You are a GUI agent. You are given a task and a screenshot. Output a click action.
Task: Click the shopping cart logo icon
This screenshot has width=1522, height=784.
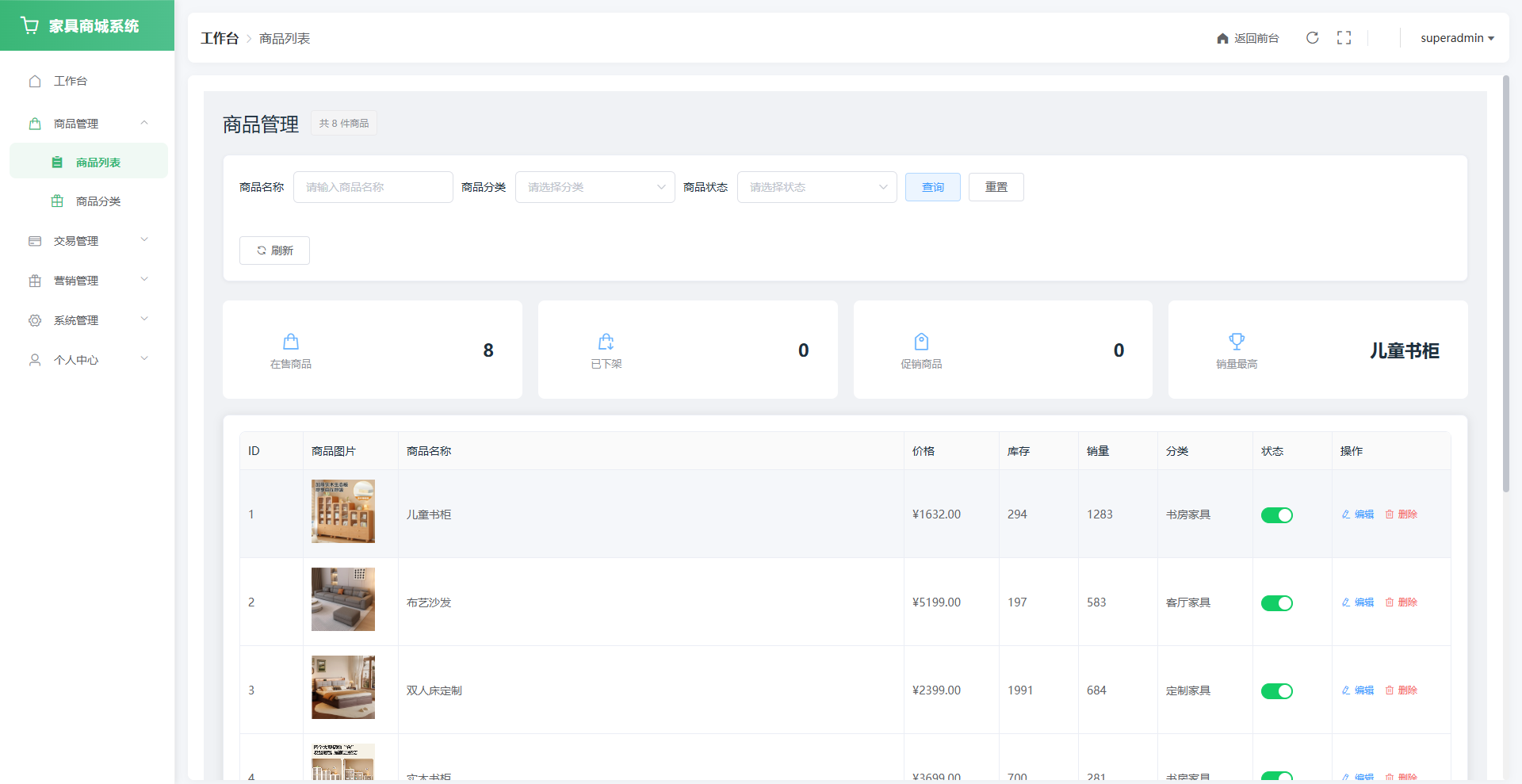(x=30, y=25)
